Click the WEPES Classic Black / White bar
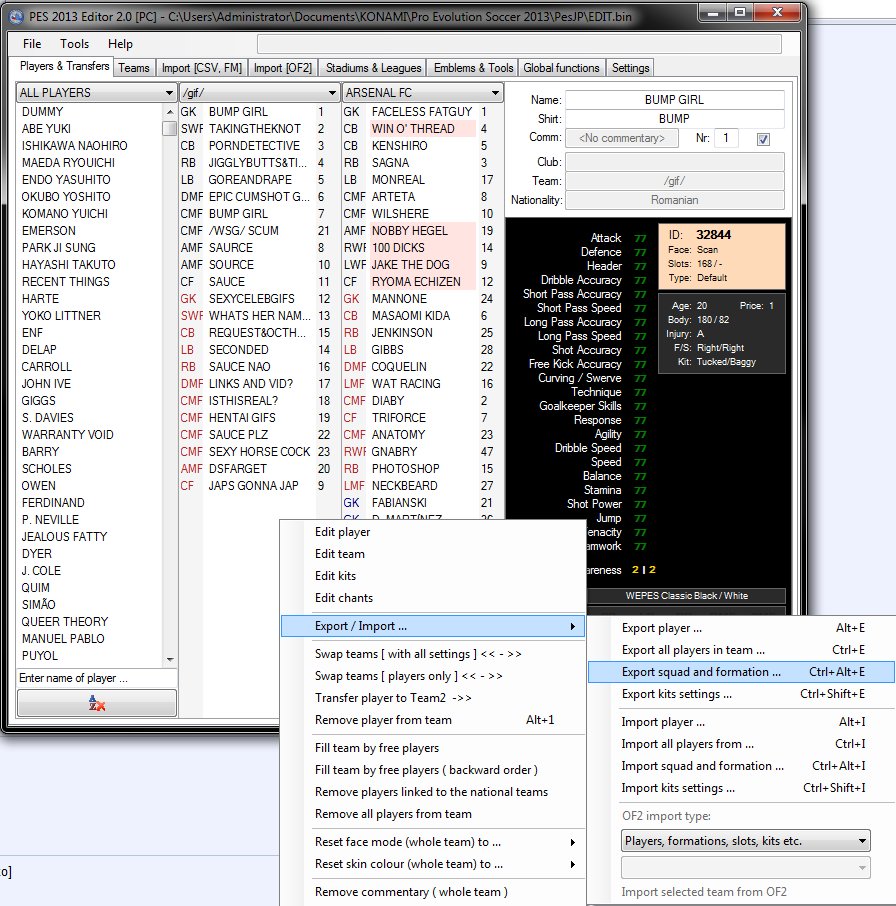The image size is (896, 906). point(686,596)
